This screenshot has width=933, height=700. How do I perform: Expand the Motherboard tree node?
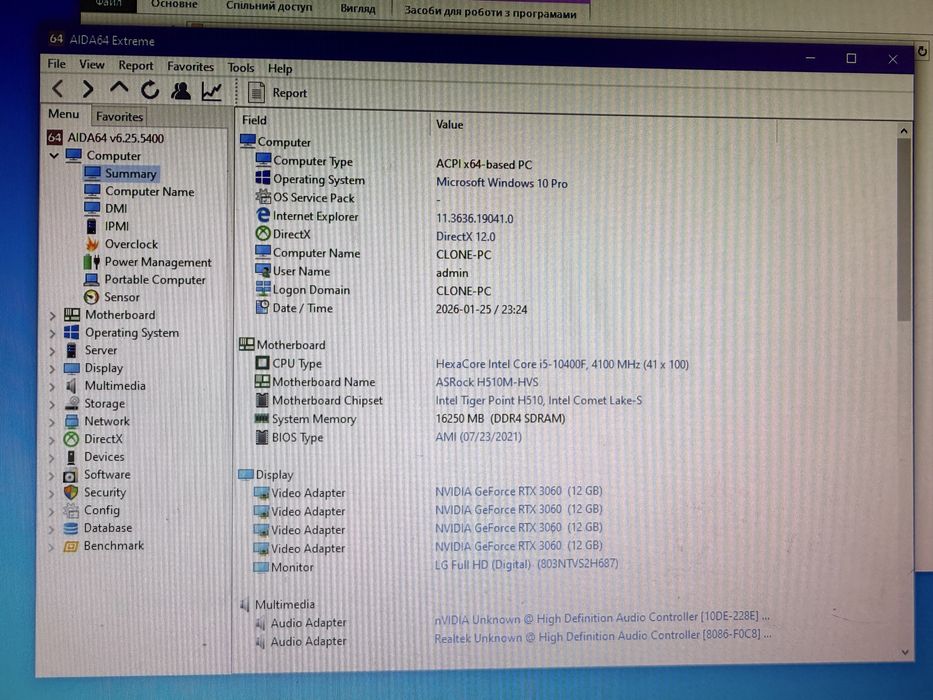52,315
